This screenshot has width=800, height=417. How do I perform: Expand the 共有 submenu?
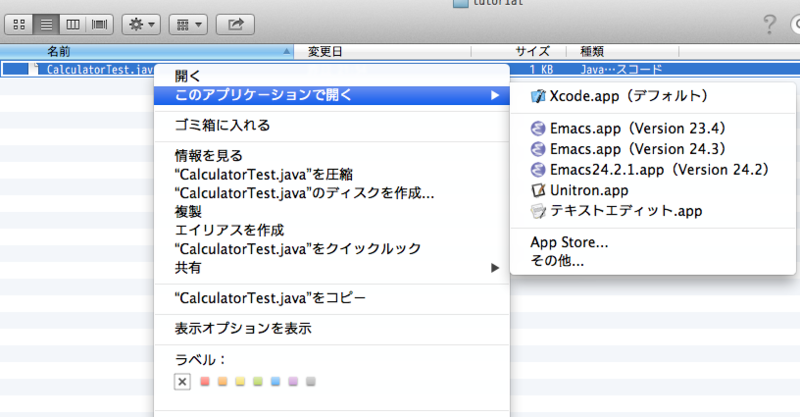coord(332,267)
